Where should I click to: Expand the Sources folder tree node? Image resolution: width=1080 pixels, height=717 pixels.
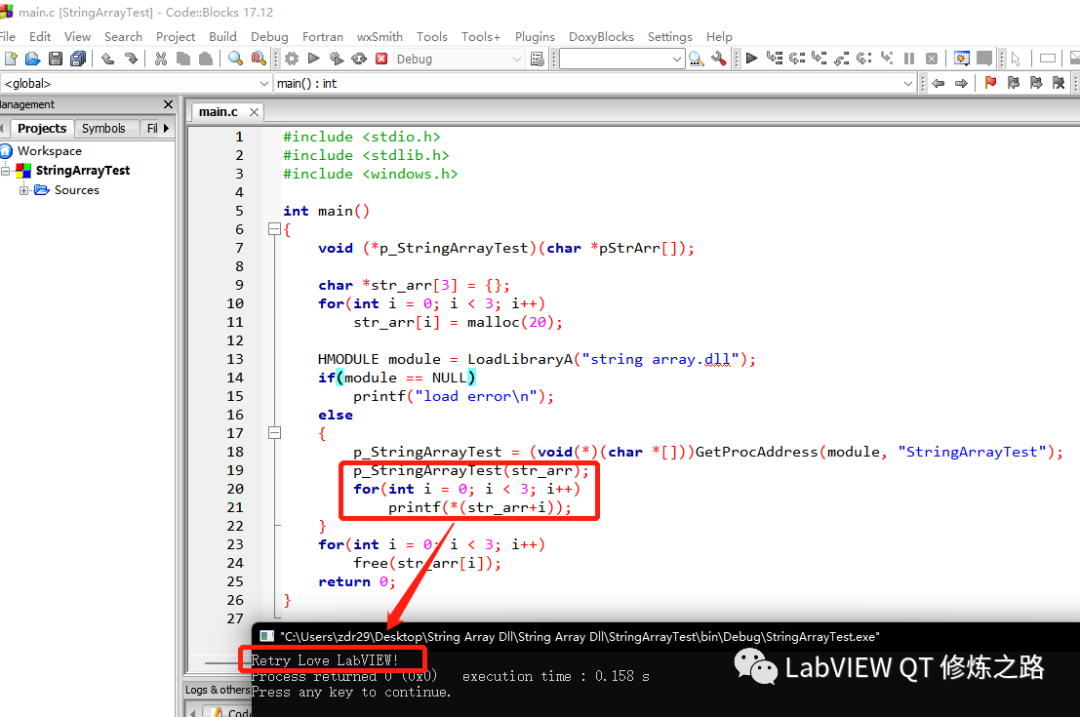click(x=24, y=190)
